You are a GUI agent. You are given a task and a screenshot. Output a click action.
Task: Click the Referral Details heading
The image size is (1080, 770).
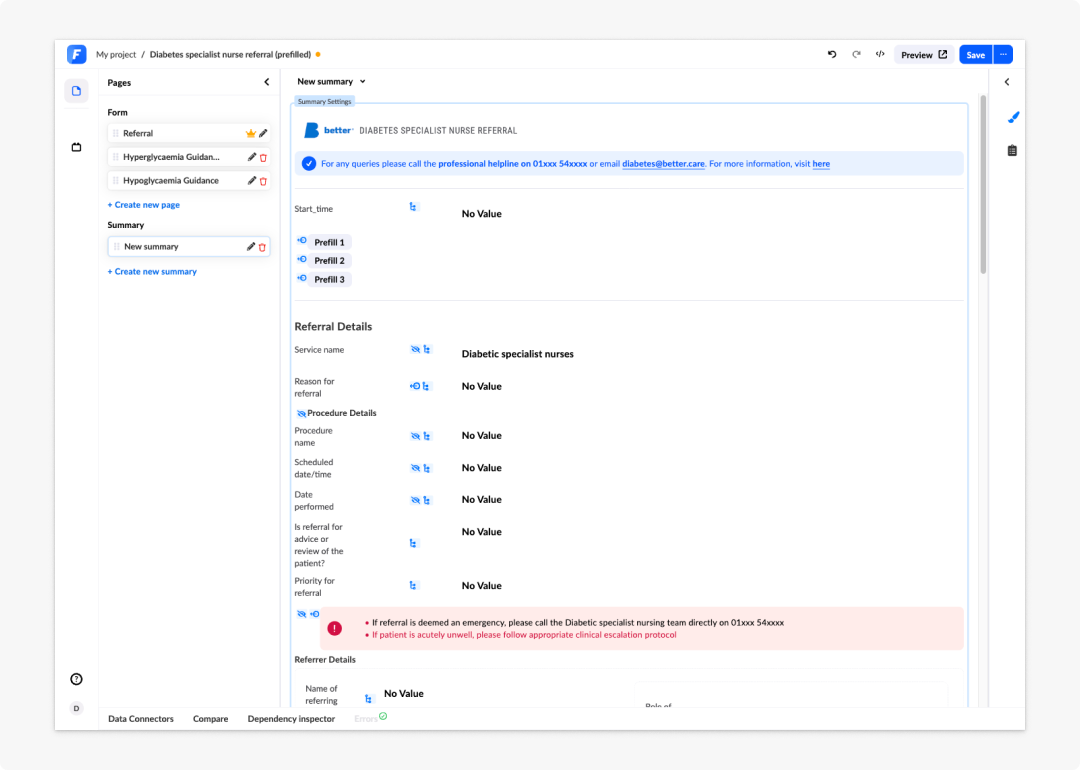(333, 326)
